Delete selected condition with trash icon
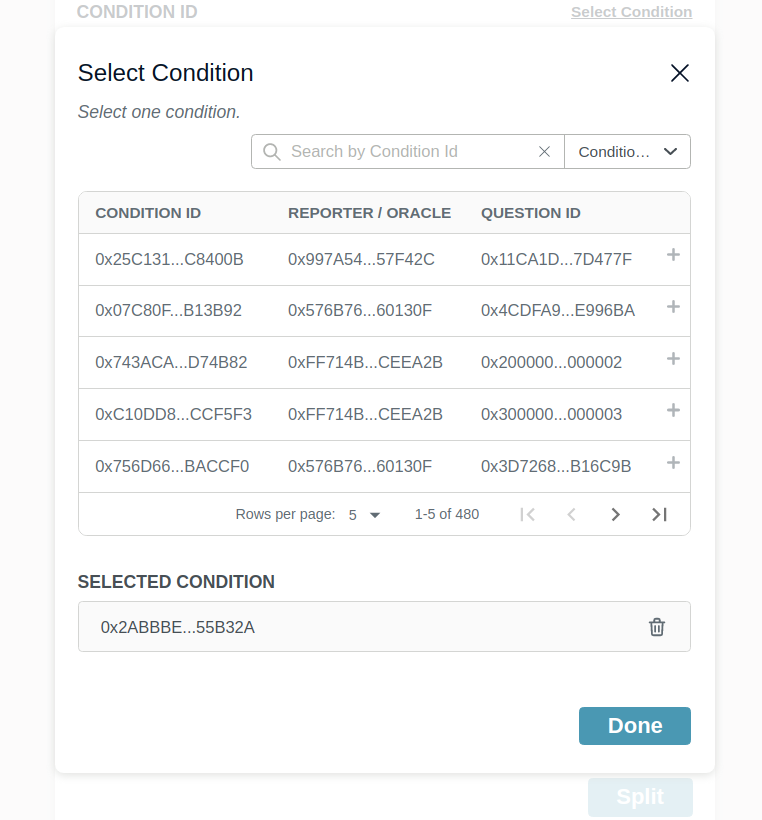762x820 pixels. [657, 627]
